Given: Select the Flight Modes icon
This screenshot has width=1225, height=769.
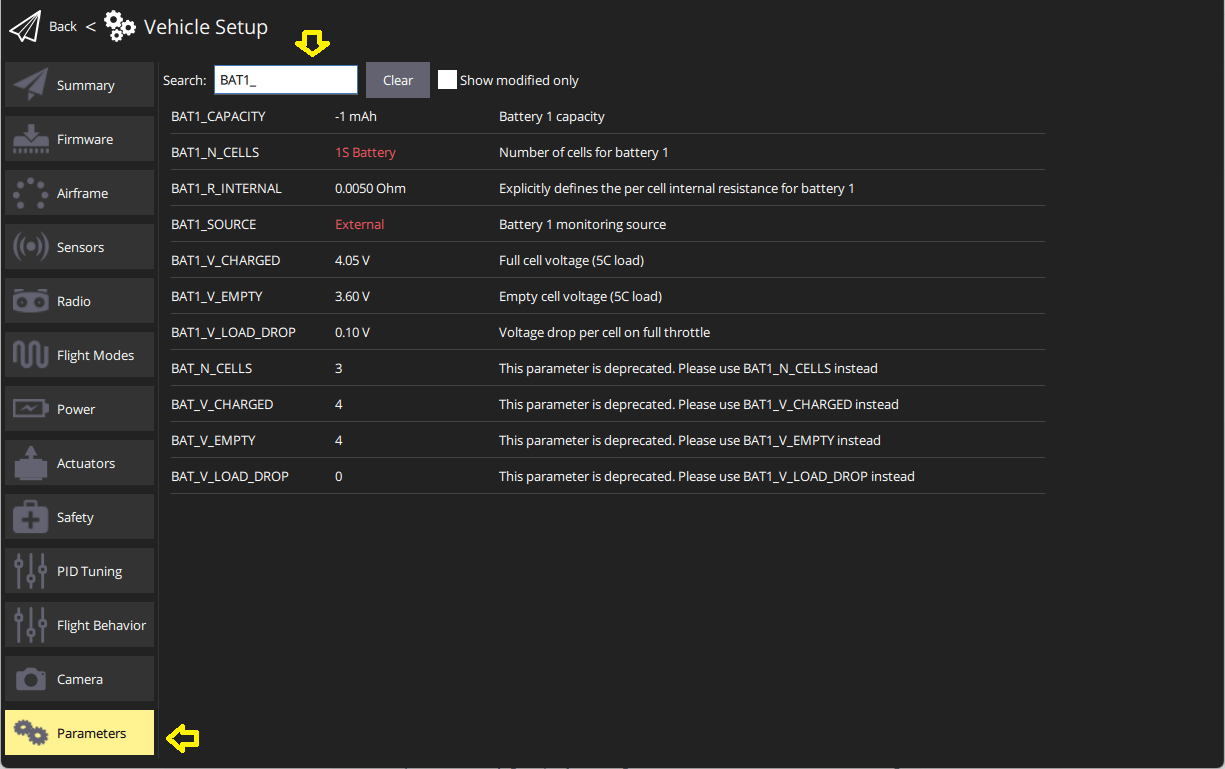Looking at the screenshot, I should pyautogui.click(x=30, y=354).
